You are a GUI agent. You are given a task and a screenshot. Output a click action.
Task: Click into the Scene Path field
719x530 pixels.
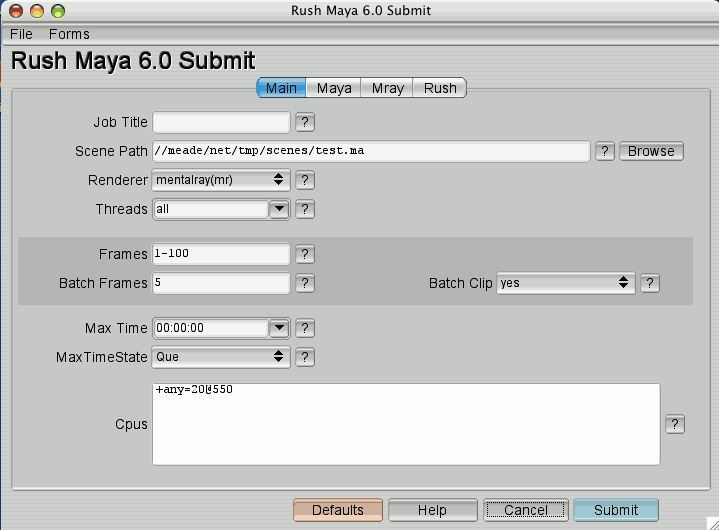pyautogui.click(x=371, y=151)
